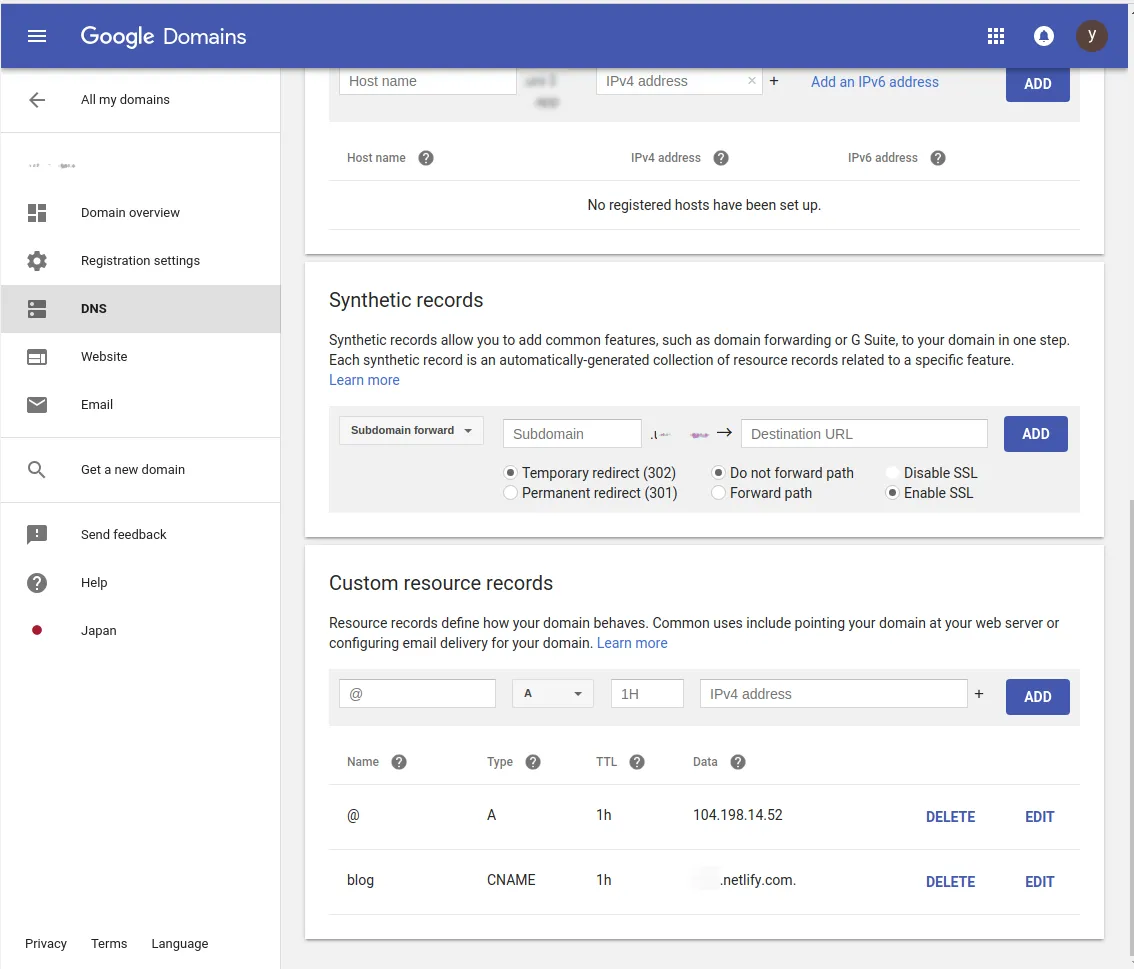Select Disable SSL option
This screenshot has width=1134, height=969.
[892, 472]
